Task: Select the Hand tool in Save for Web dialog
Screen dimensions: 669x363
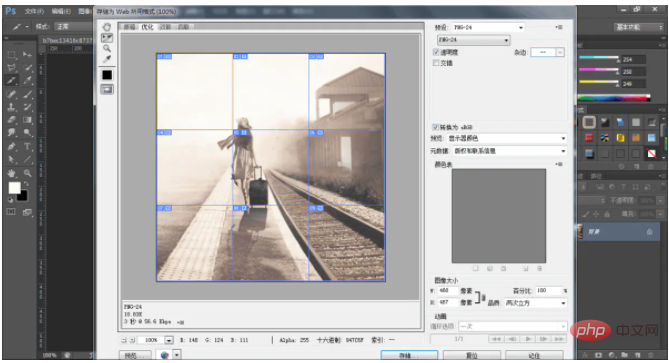Action: coord(107,27)
